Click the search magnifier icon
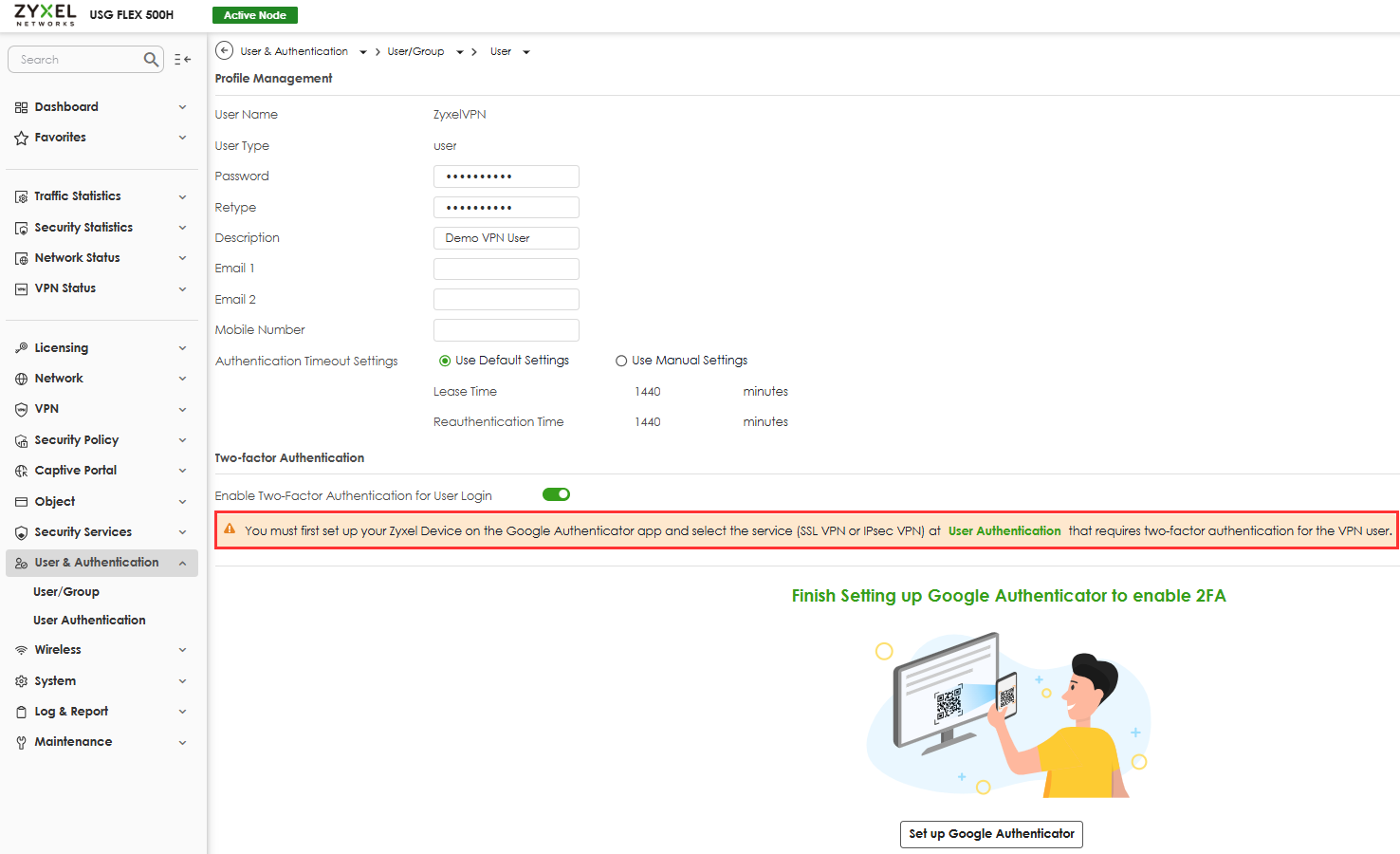The width and height of the screenshot is (1400, 854). tap(151, 60)
